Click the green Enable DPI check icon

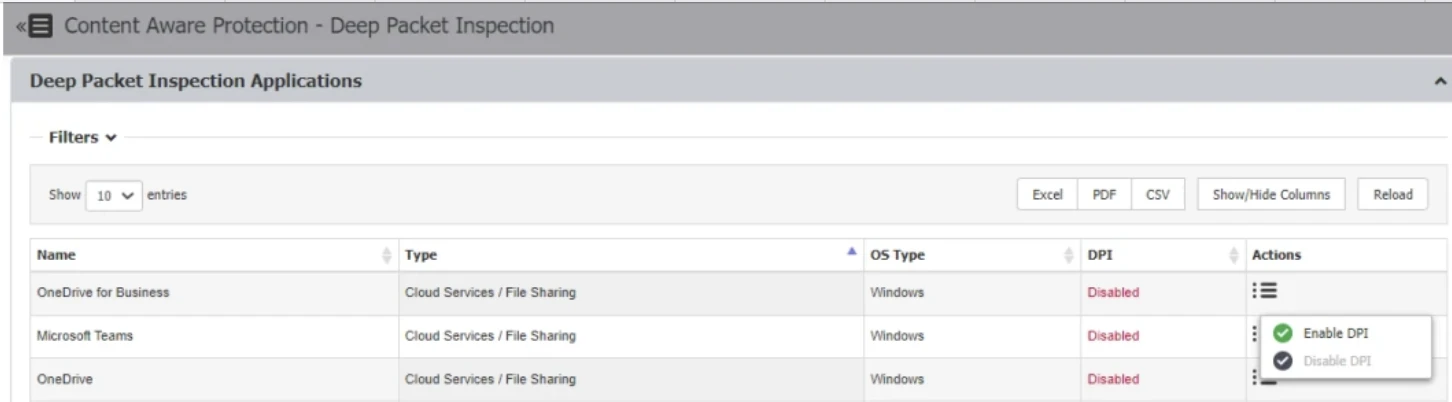tap(1283, 334)
